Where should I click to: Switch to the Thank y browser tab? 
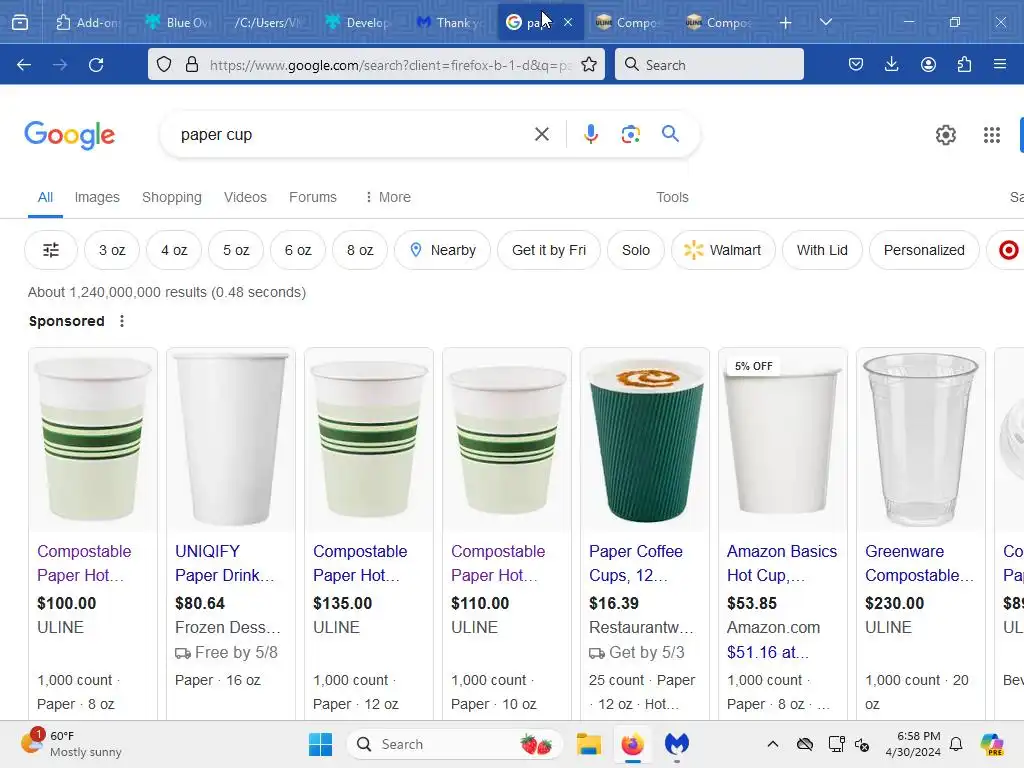tap(449, 23)
